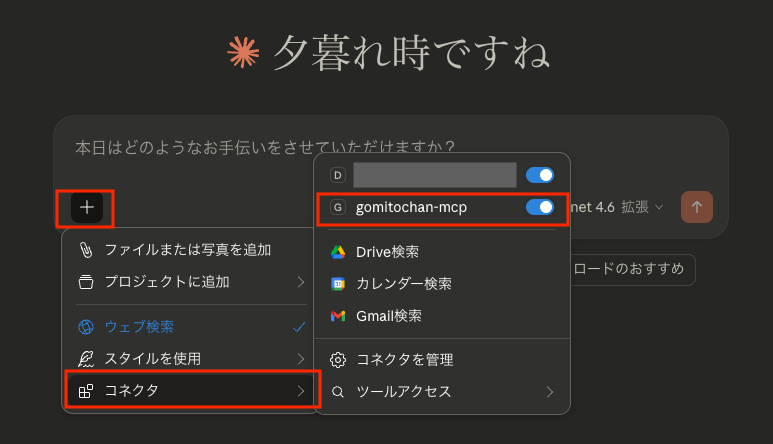Screen dimensions: 773x444
Task: Expand the コネクタ submenu chevron
Action: [x=301, y=391]
